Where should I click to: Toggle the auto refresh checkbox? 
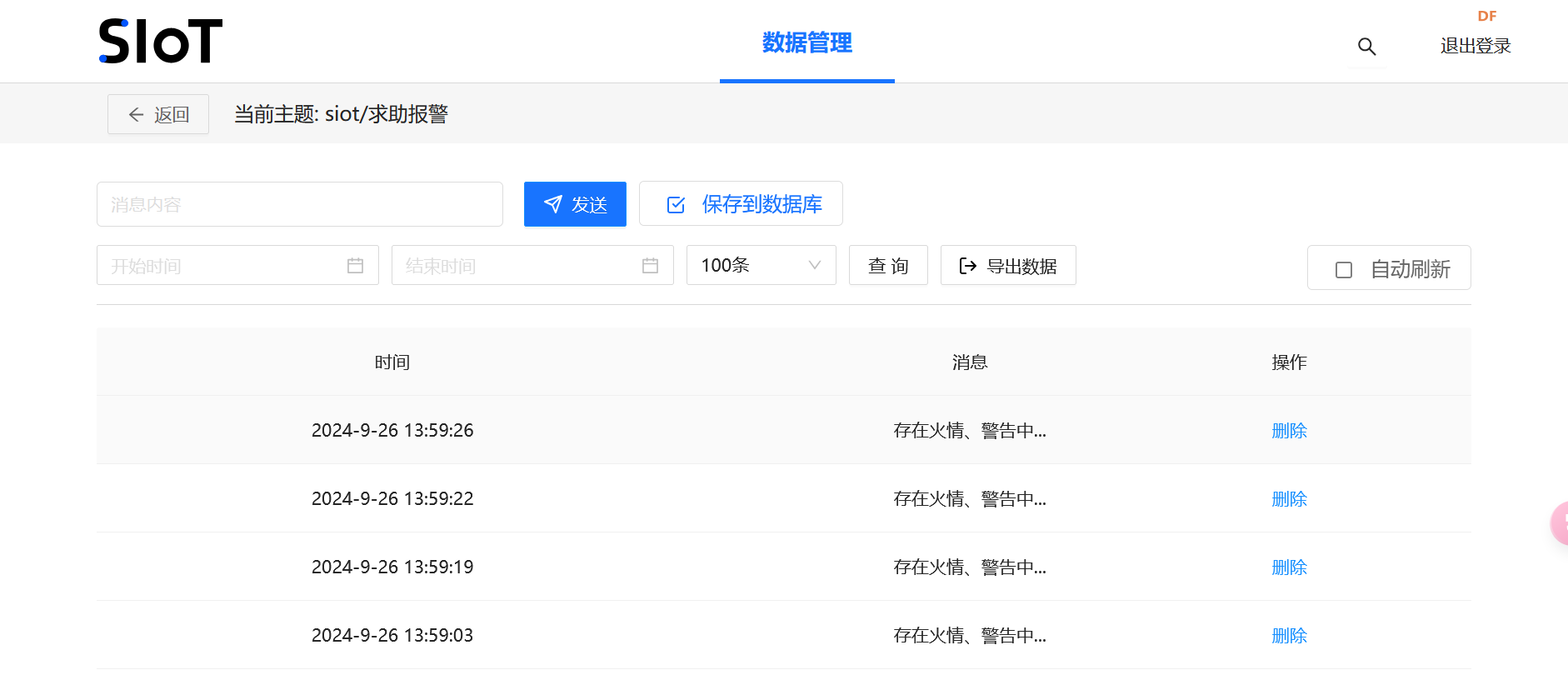click(1344, 270)
